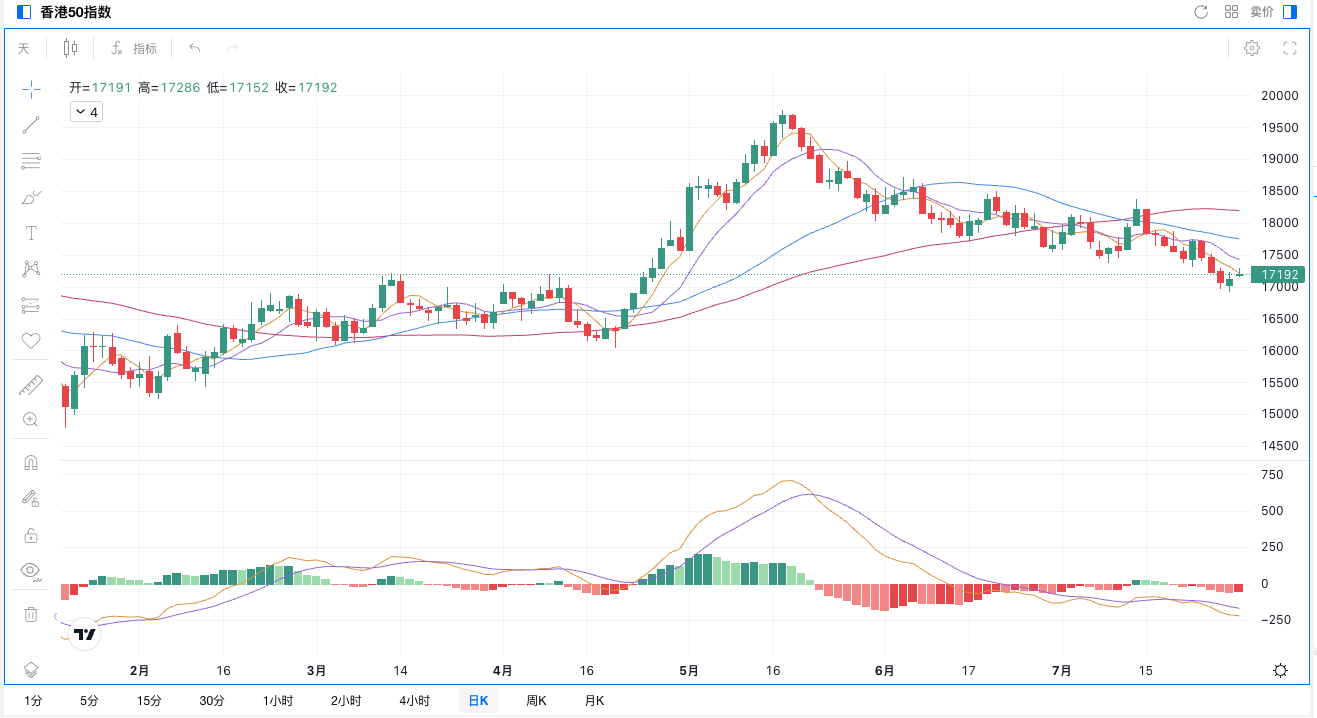
Task: Undo the last chart action
Action: 195,48
